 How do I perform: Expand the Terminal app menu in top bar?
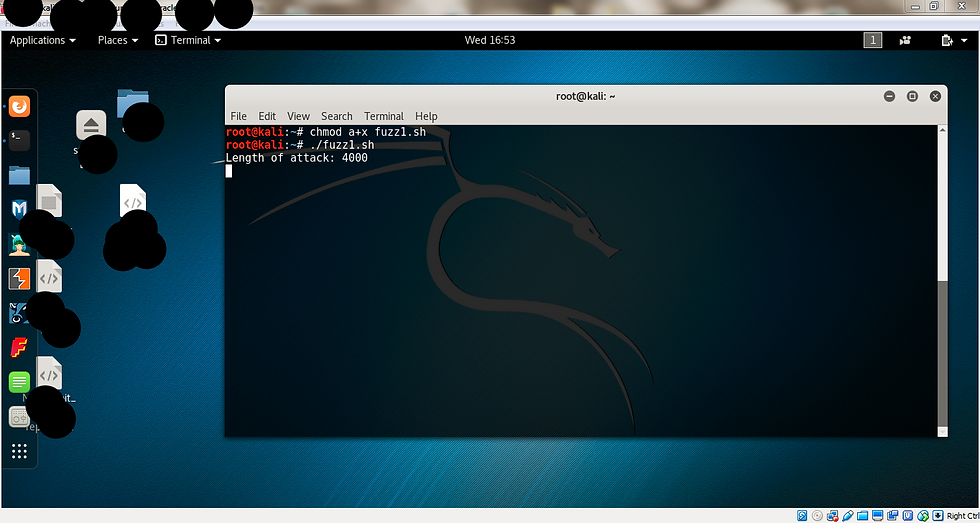188,40
